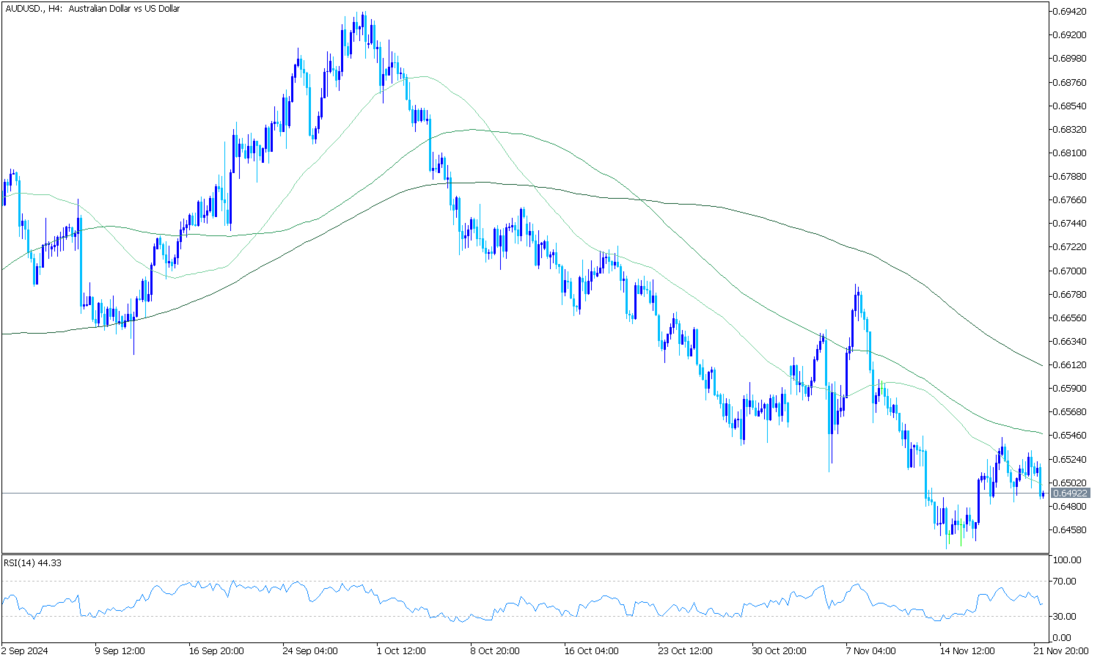Click the RSI(14) 44.33 indicator label
This screenshot has width=1100, height=660.
pos(32,563)
